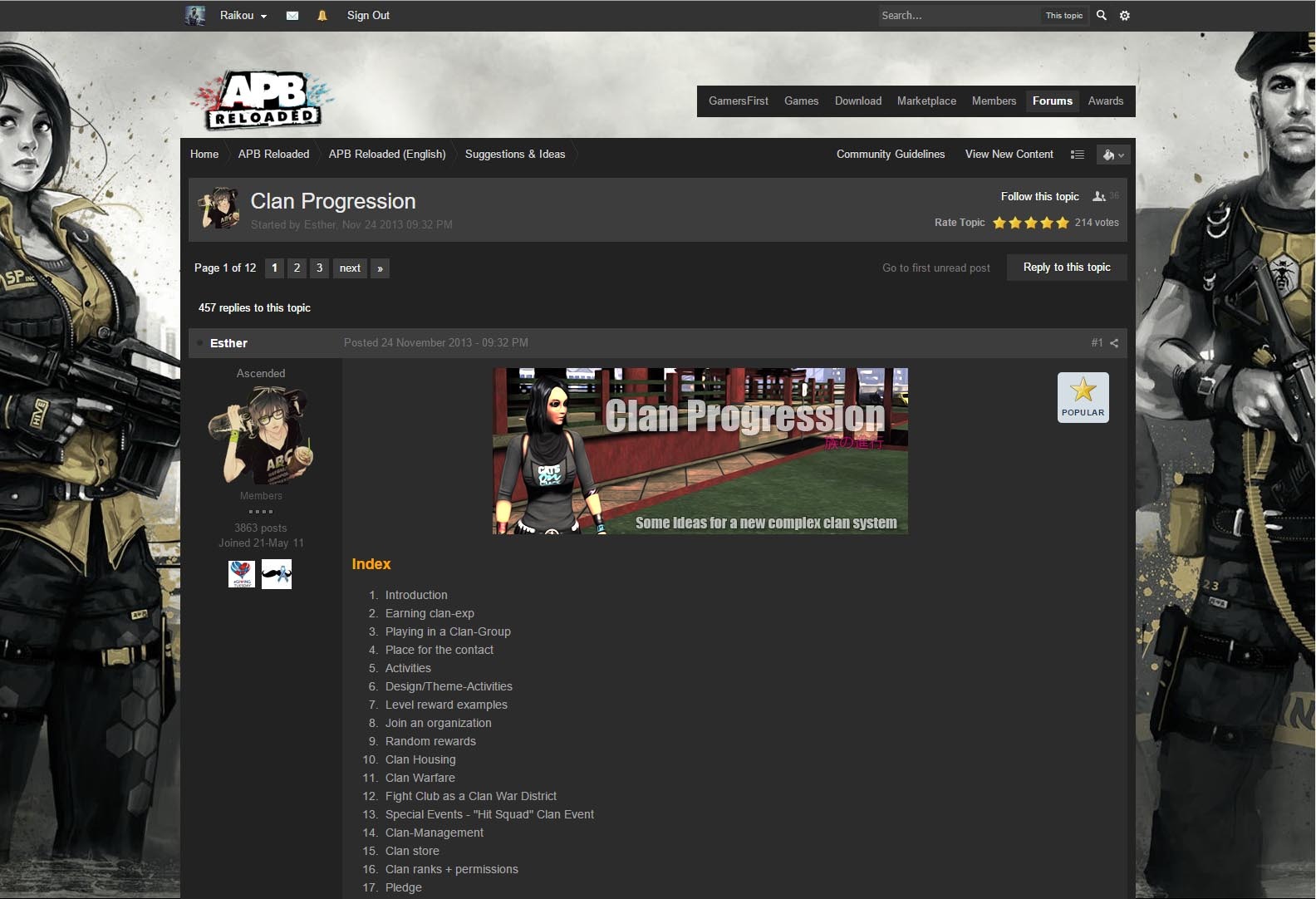Click the search magnifier icon
Screen dimensions: 1316x899
1102,15
